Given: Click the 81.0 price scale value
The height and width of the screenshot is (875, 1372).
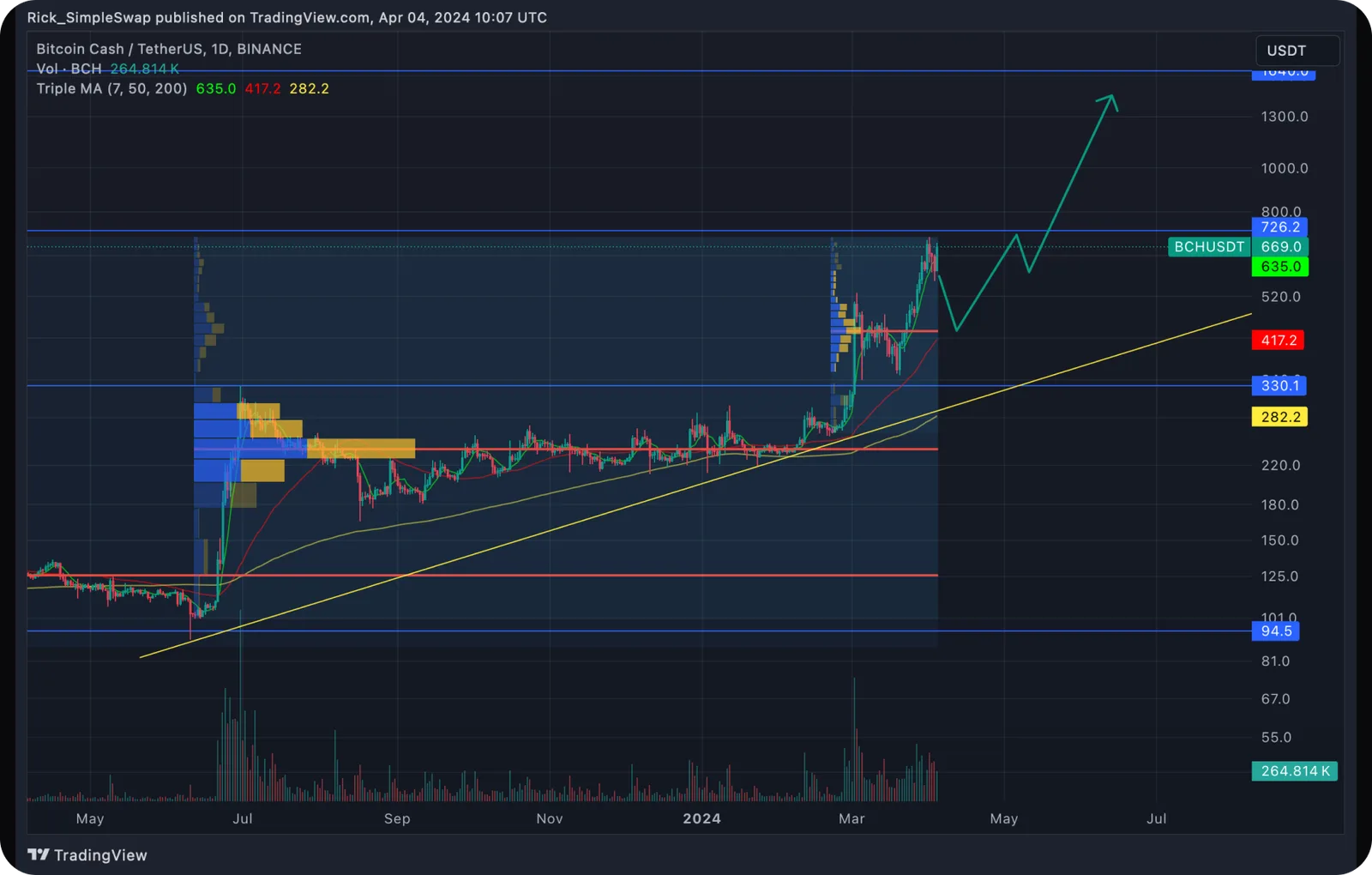Looking at the screenshot, I should (1276, 661).
